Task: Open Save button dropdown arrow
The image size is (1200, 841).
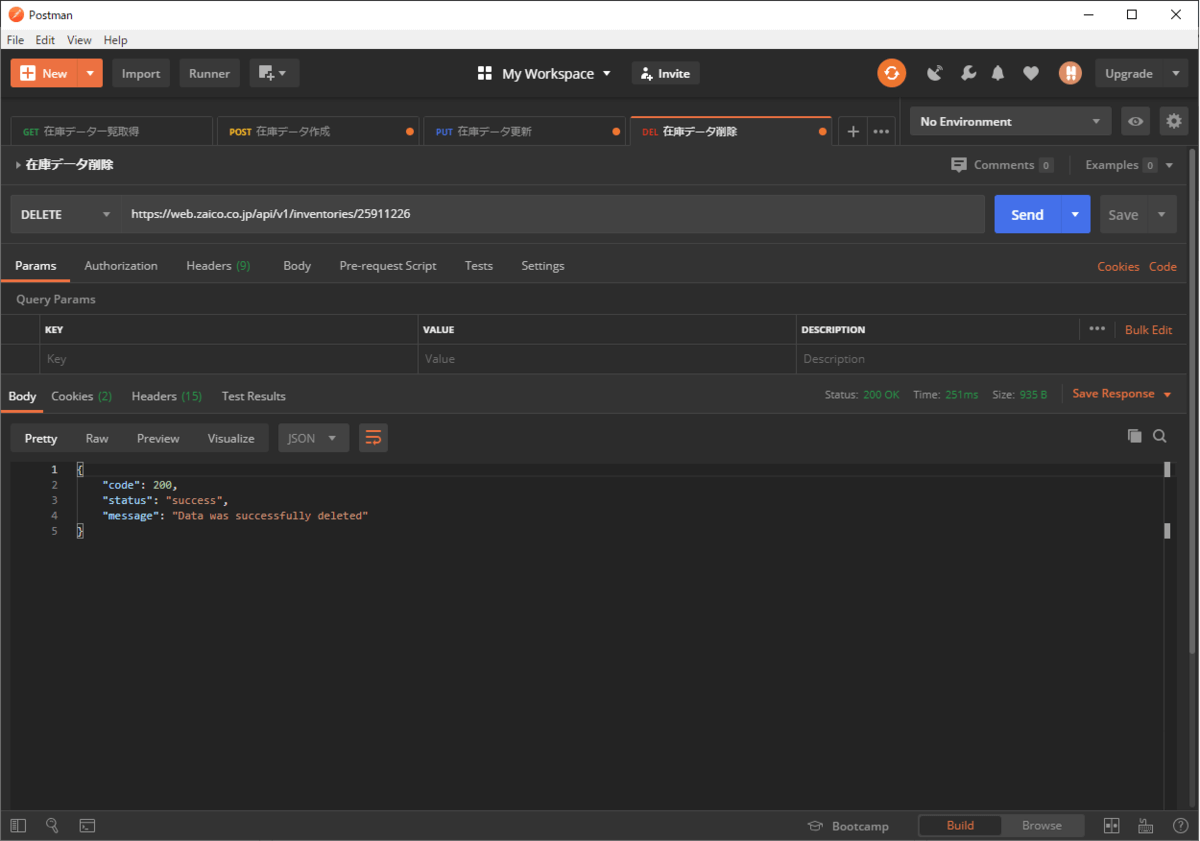Action: coord(1161,214)
